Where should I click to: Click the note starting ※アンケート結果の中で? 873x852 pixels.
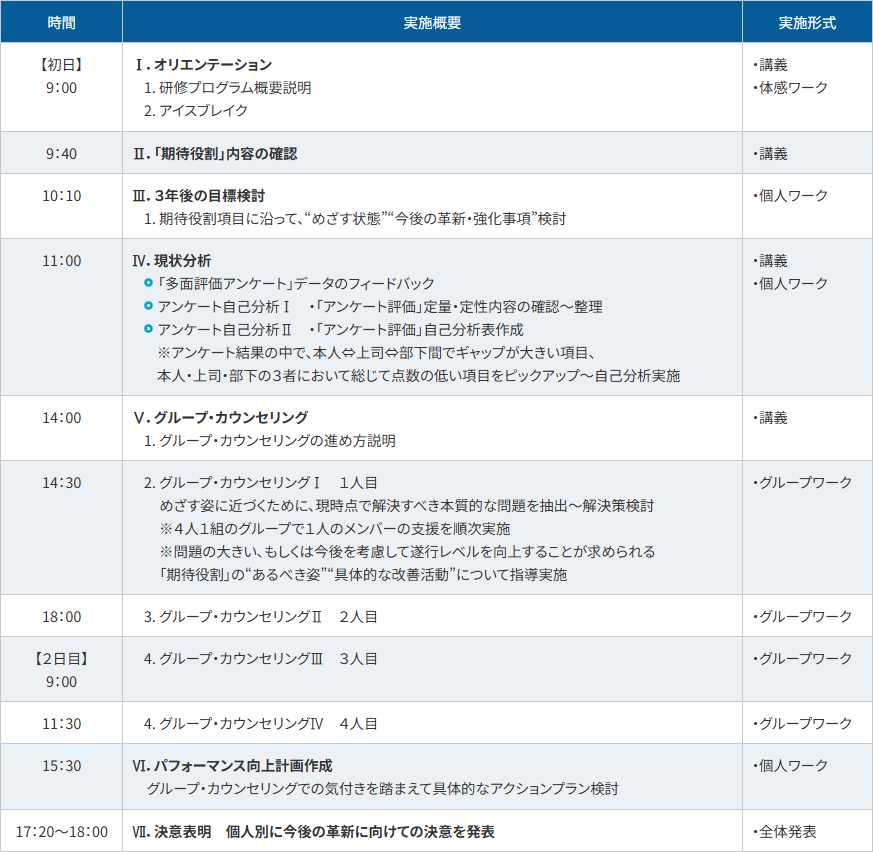coord(376,353)
